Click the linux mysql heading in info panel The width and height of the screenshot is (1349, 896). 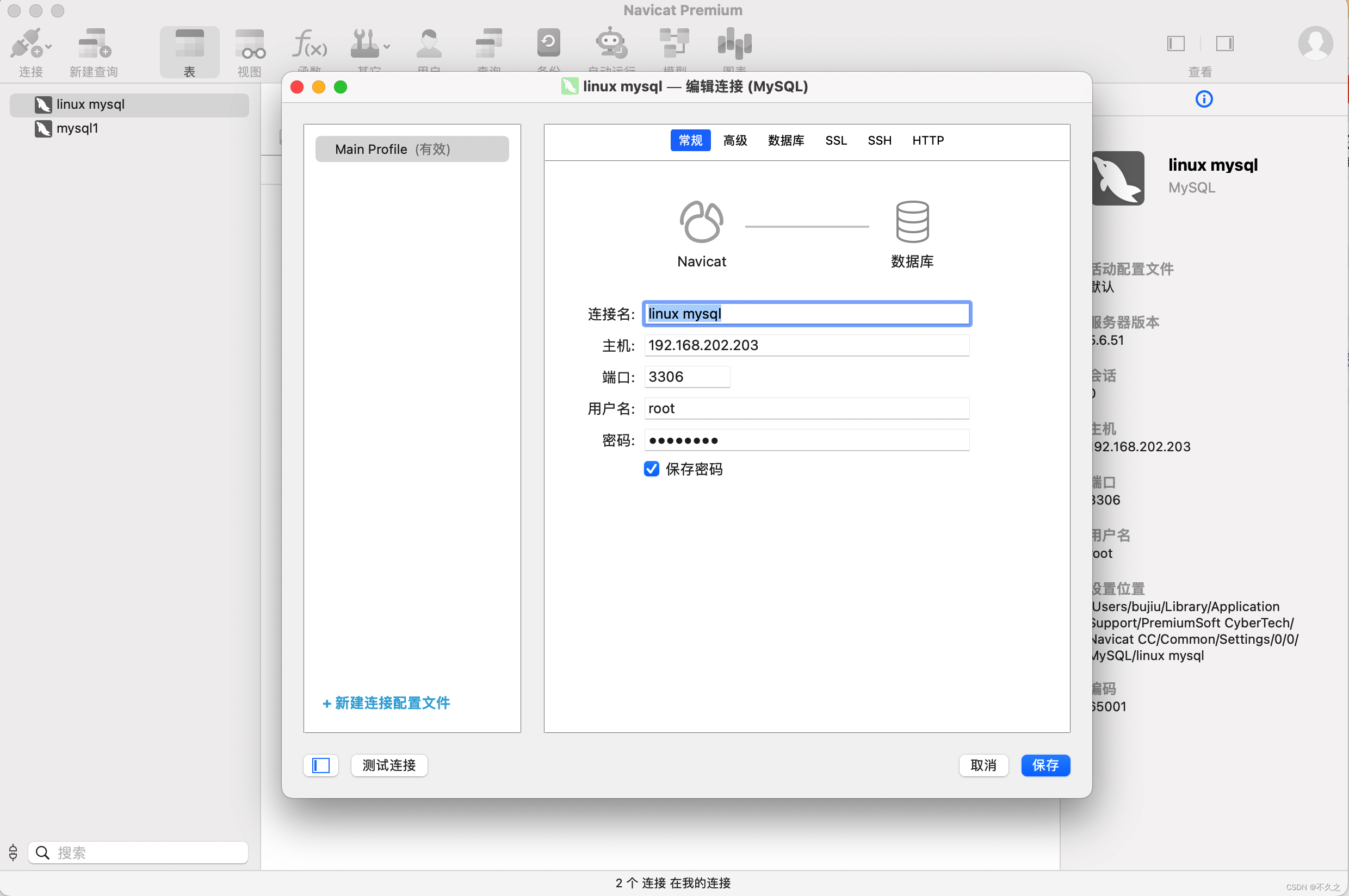tap(1212, 165)
